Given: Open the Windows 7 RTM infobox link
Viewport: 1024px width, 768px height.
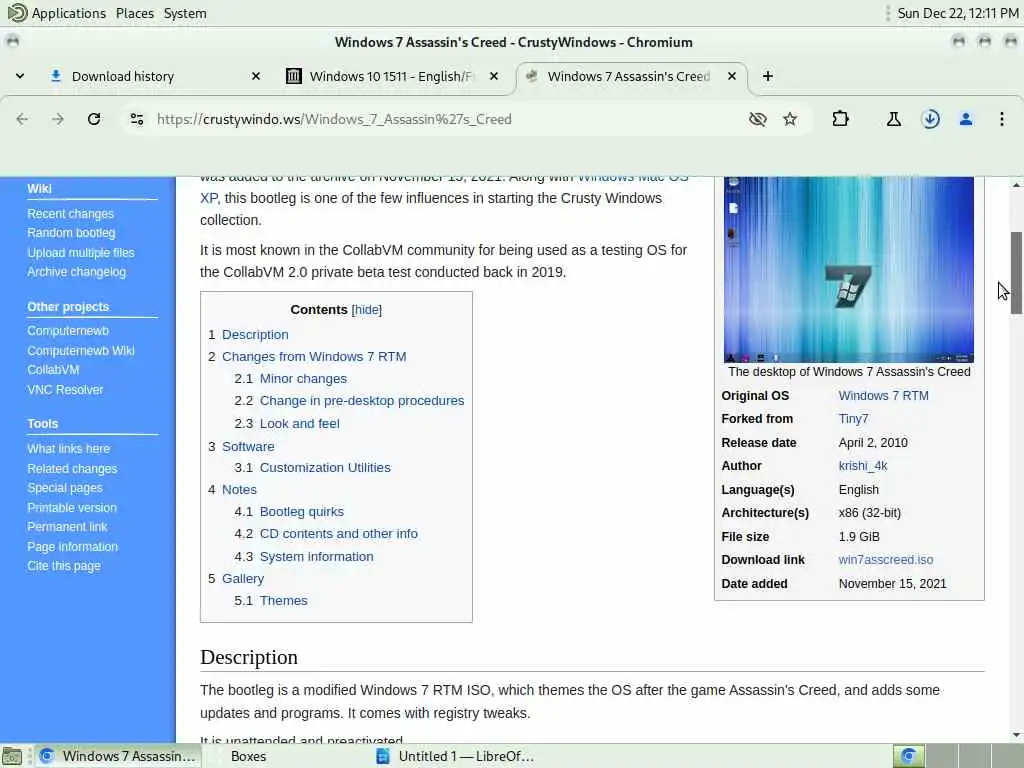Looking at the screenshot, I should (x=884, y=396).
